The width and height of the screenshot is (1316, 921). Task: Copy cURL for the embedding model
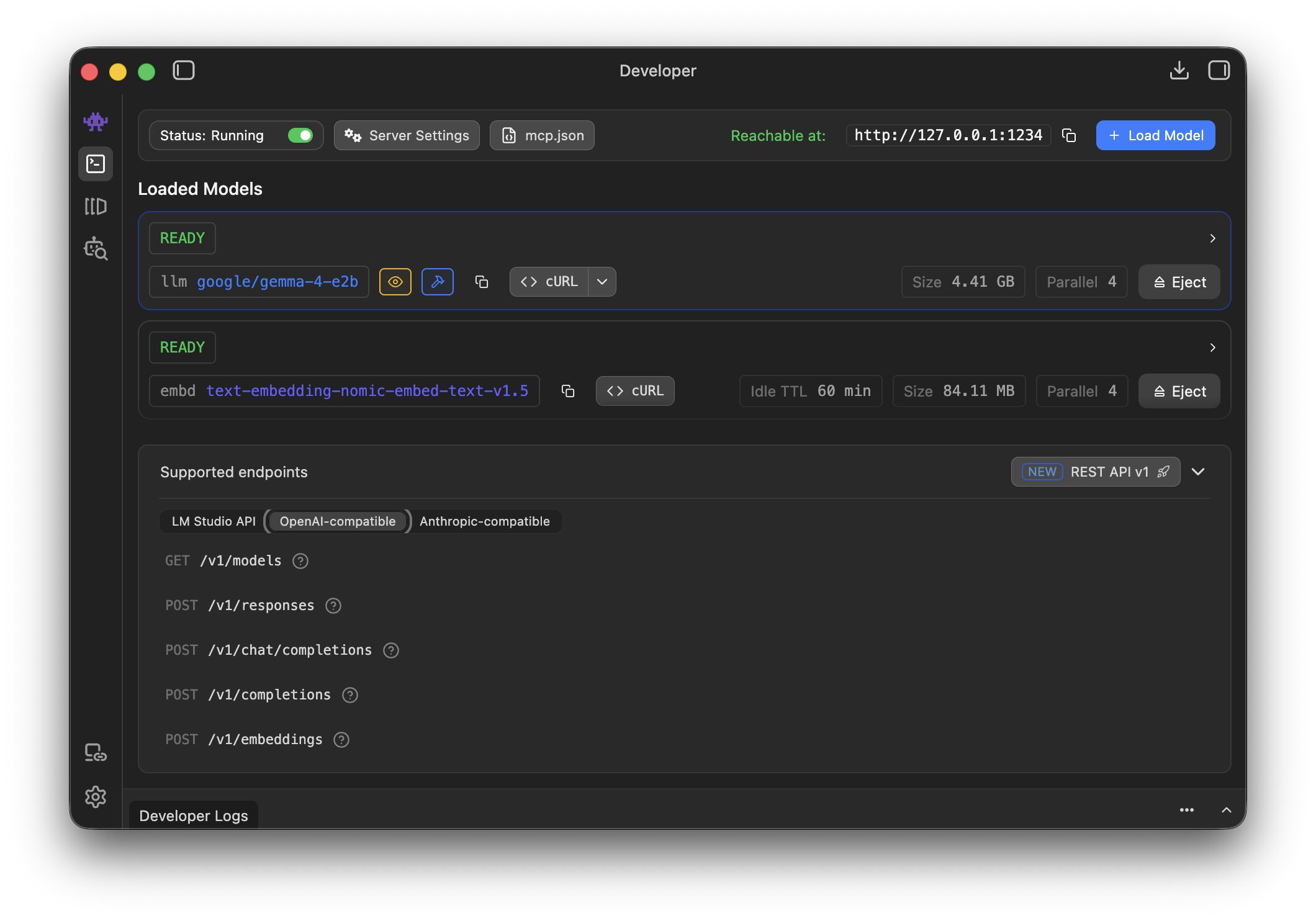coord(635,391)
